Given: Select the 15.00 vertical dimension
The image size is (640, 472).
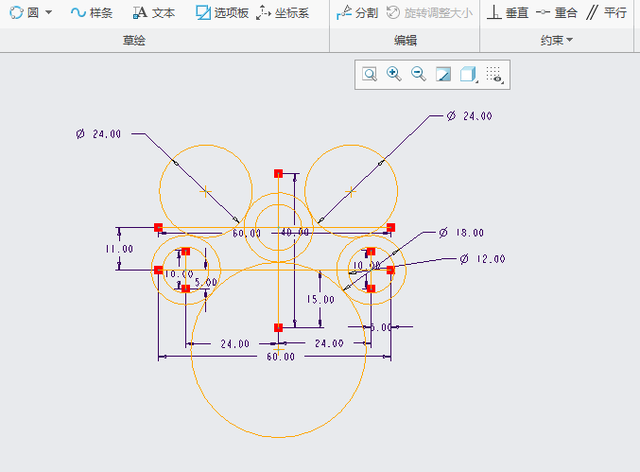Looking at the screenshot, I should point(320,299).
